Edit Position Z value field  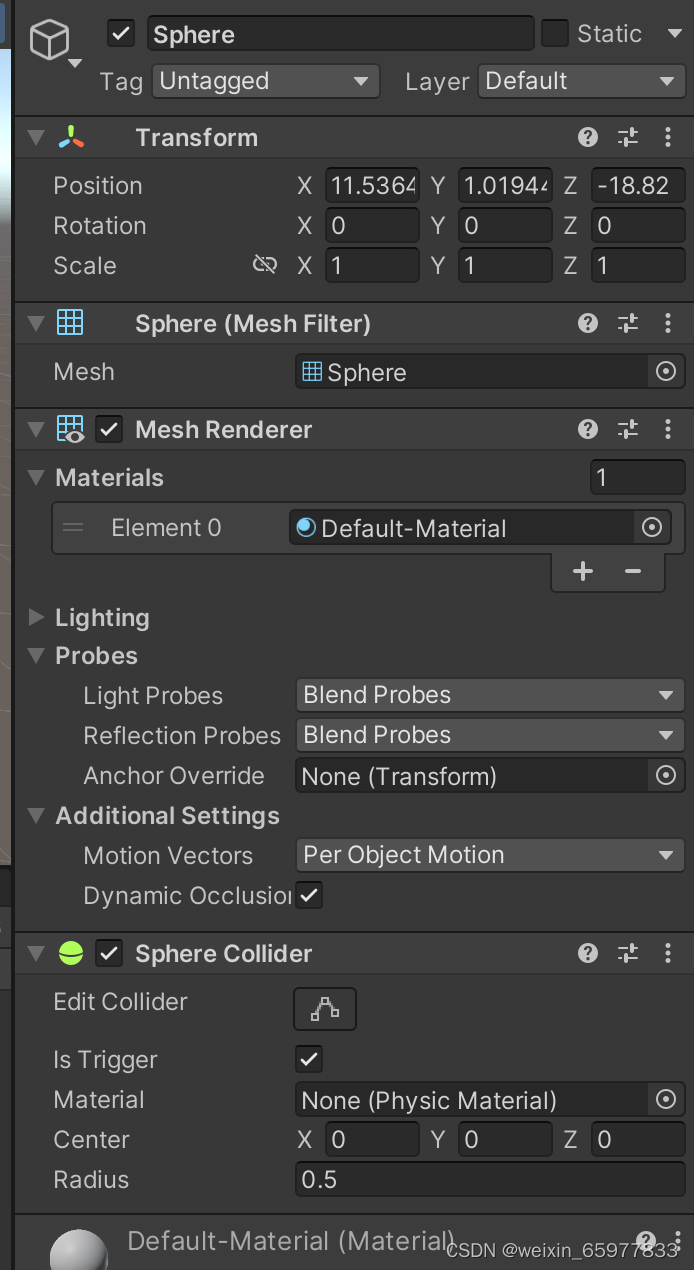[638, 186]
